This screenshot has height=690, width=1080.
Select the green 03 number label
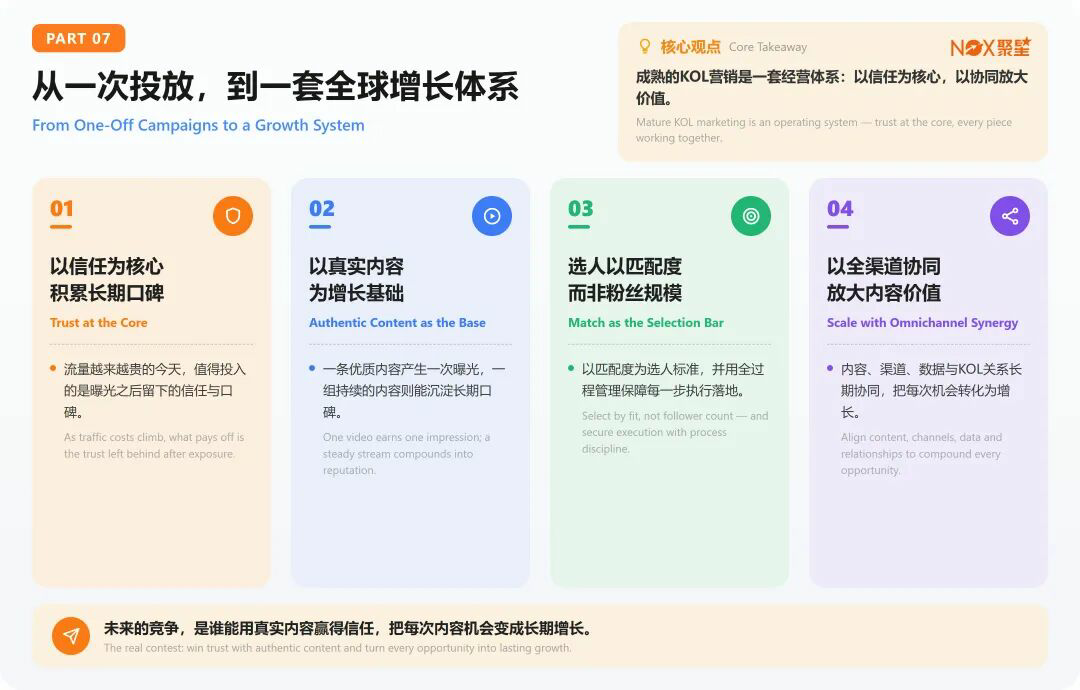(x=581, y=209)
